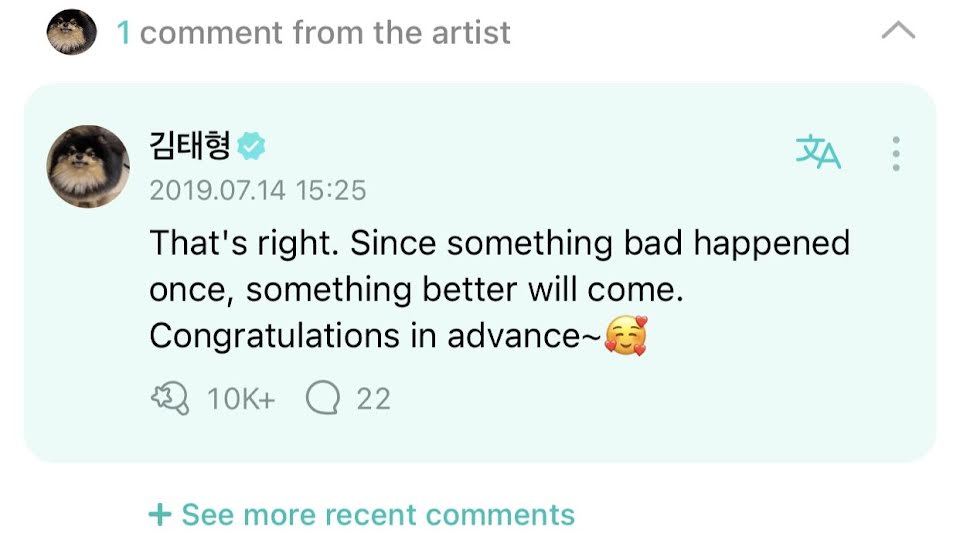Viewport: 960px width, 540px height.
Task: Tap the cheer reaction icon
Action: pyautogui.click(x=170, y=399)
